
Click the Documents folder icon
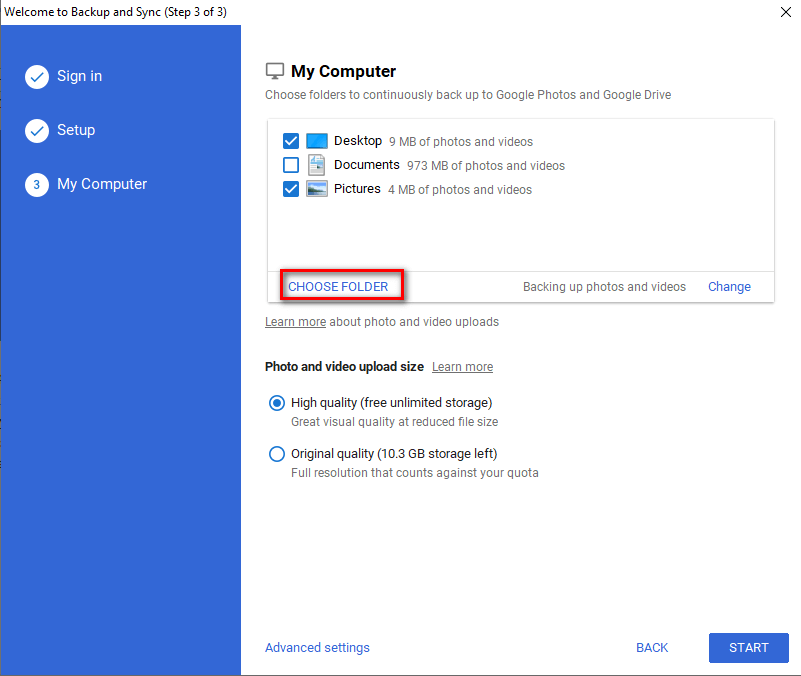point(317,165)
